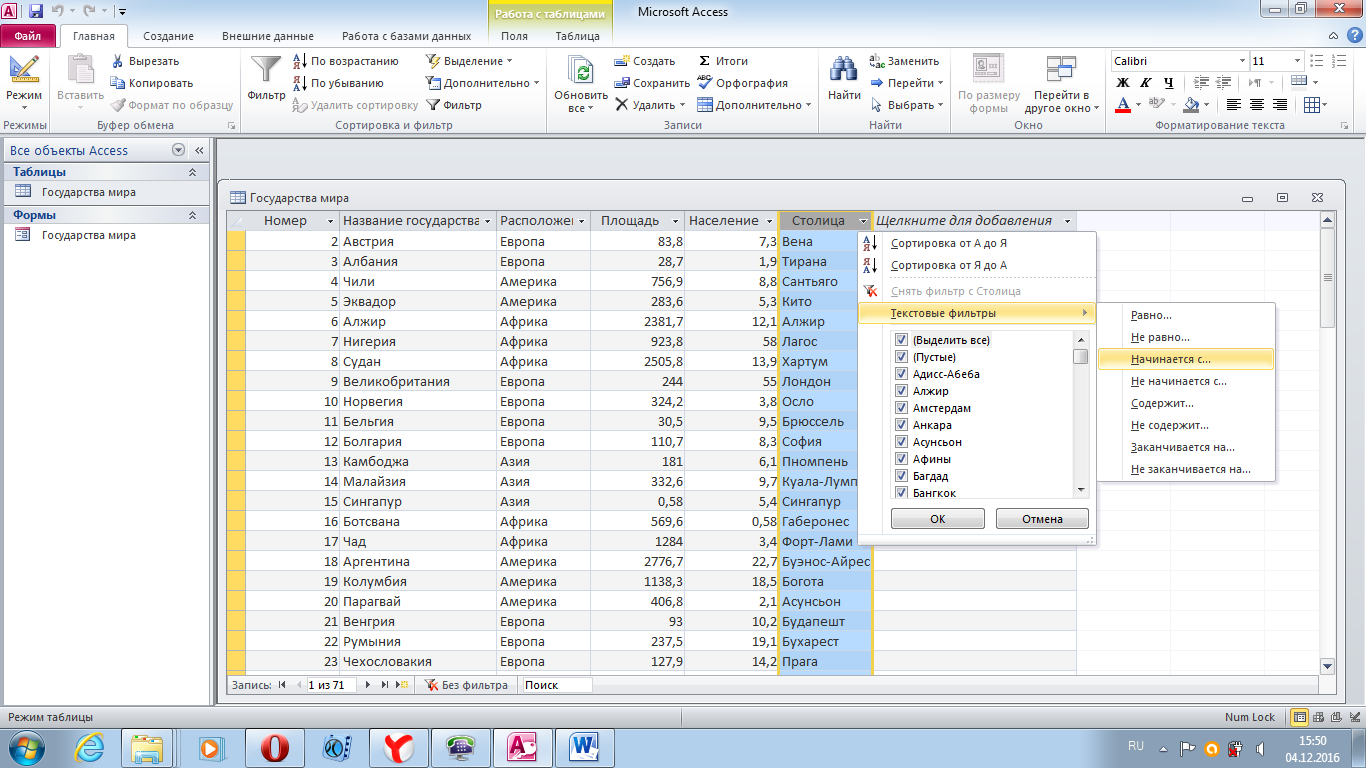Switch to the Создание ribbon tab
1366x768 pixels.
coord(167,36)
